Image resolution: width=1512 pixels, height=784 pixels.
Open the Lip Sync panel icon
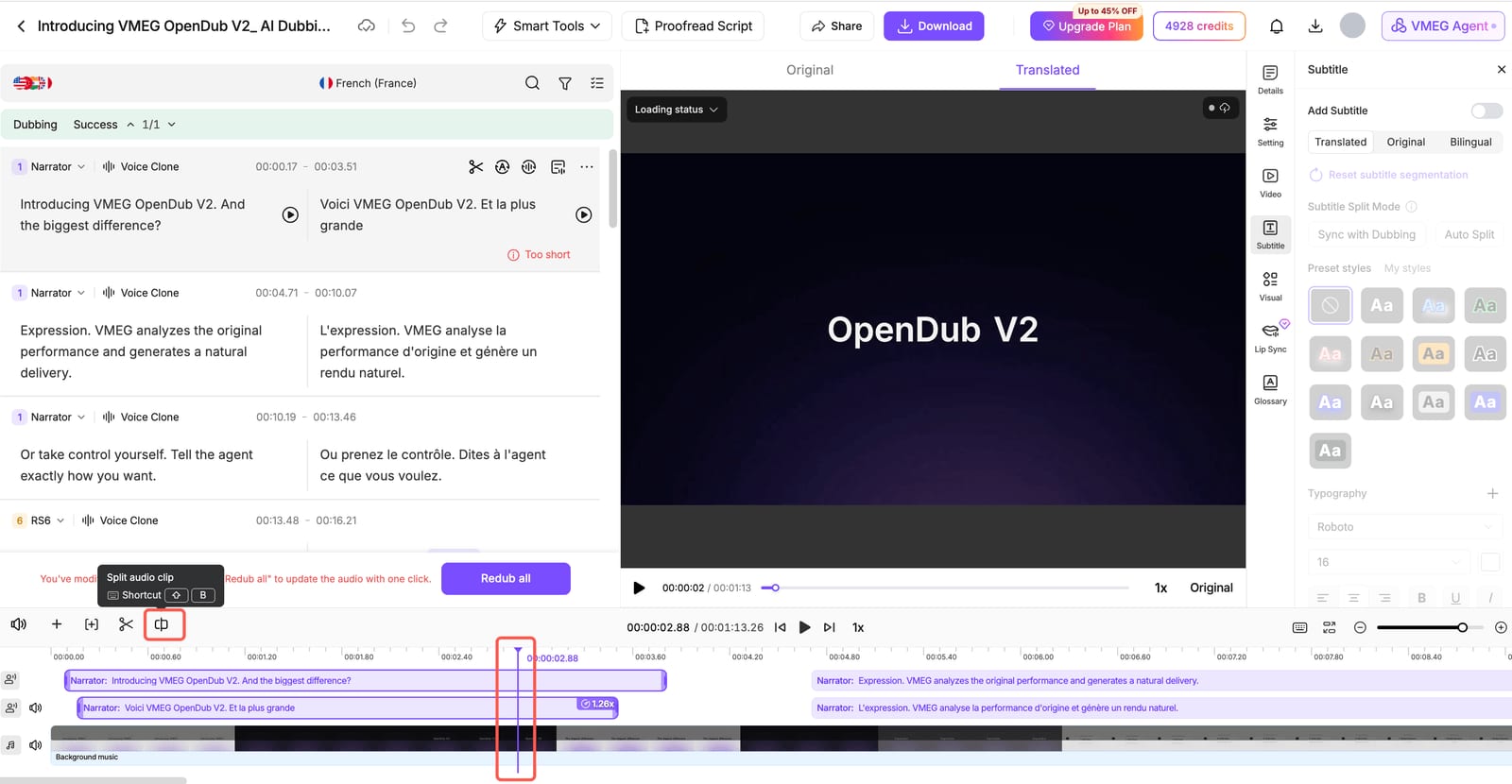tap(1270, 337)
